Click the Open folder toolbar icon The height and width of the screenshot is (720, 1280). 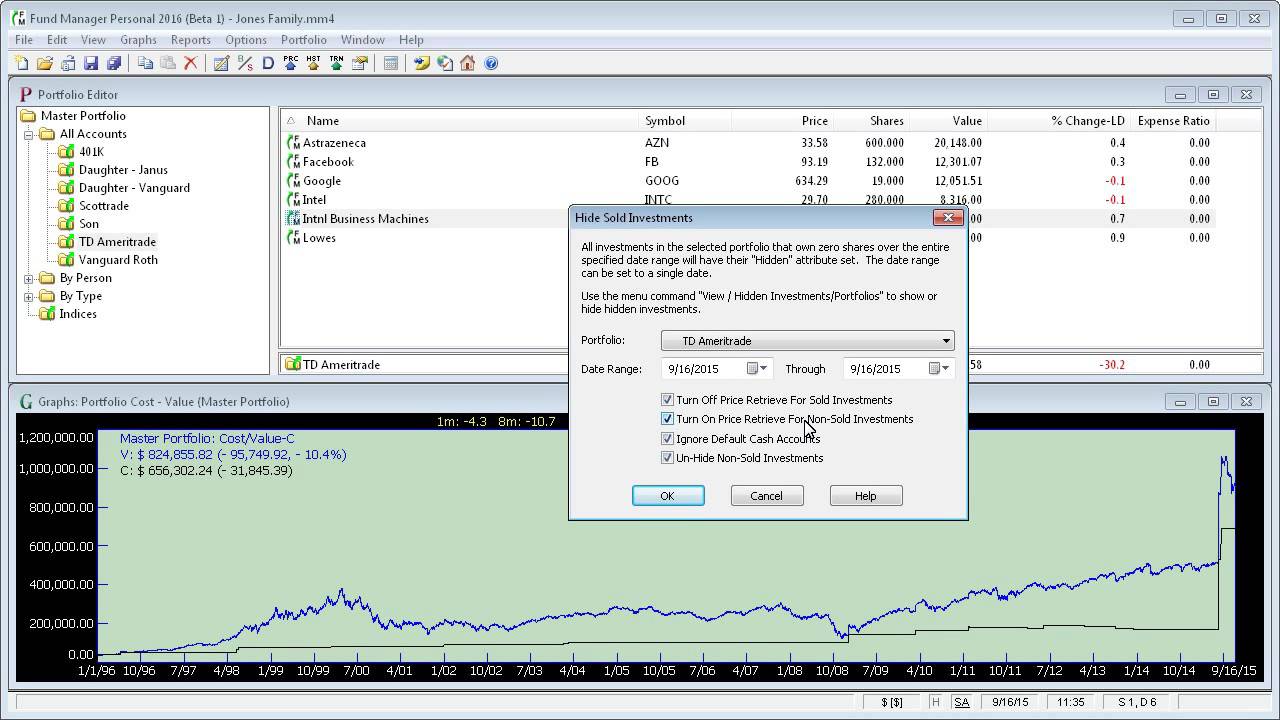click(44, 63)
